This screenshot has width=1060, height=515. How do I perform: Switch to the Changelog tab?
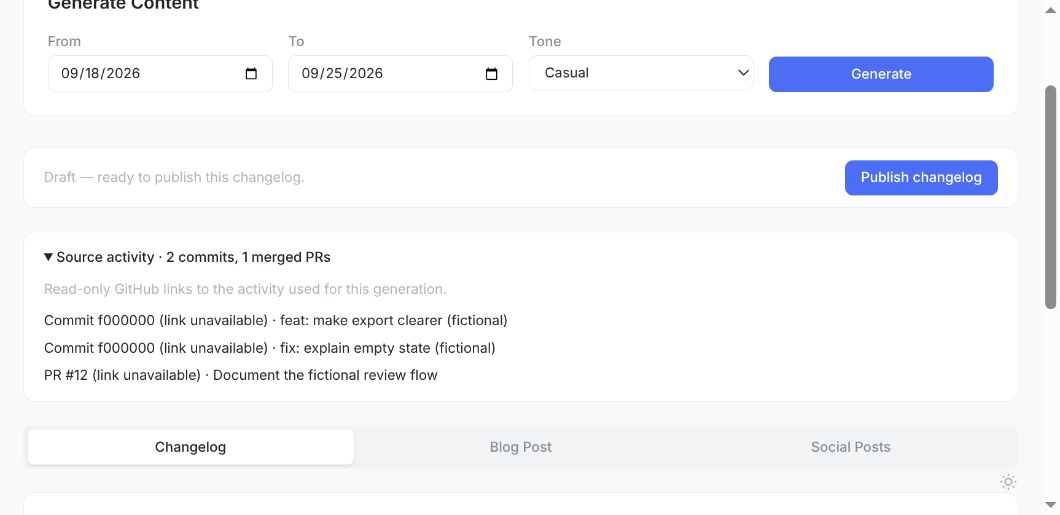pos(191,447)
